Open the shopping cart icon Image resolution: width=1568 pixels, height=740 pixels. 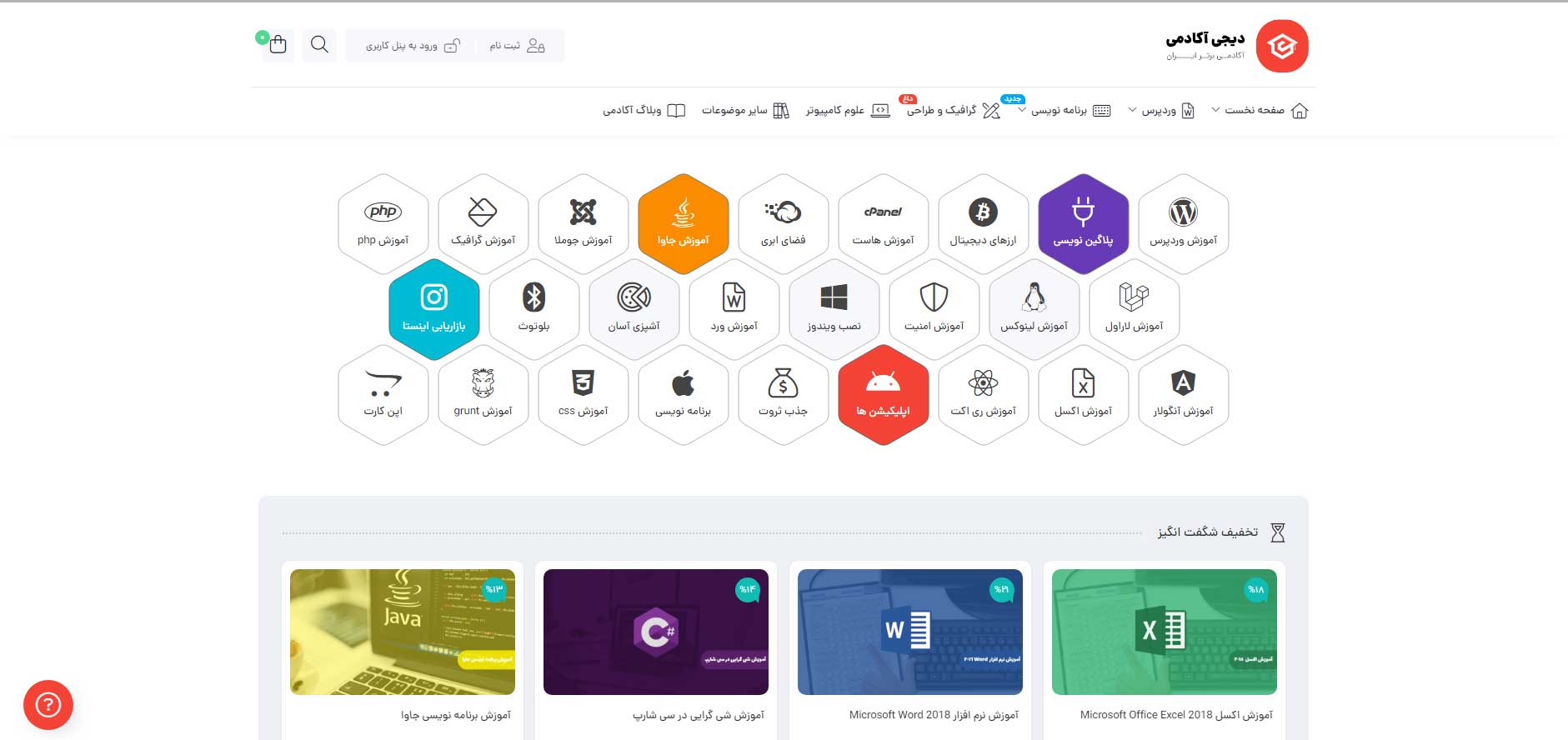(278, 45)
